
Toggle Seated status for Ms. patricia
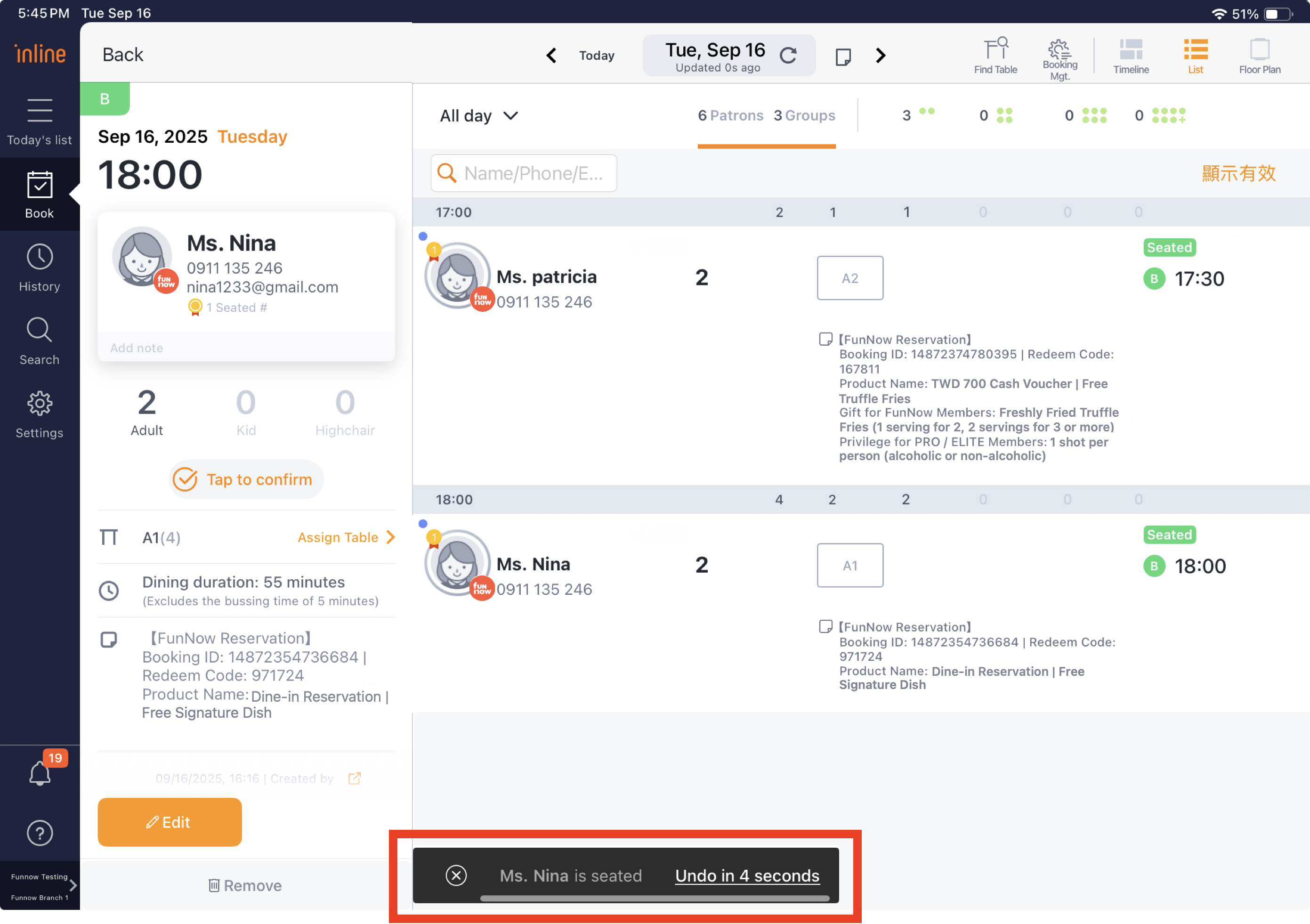point(1169,248)
